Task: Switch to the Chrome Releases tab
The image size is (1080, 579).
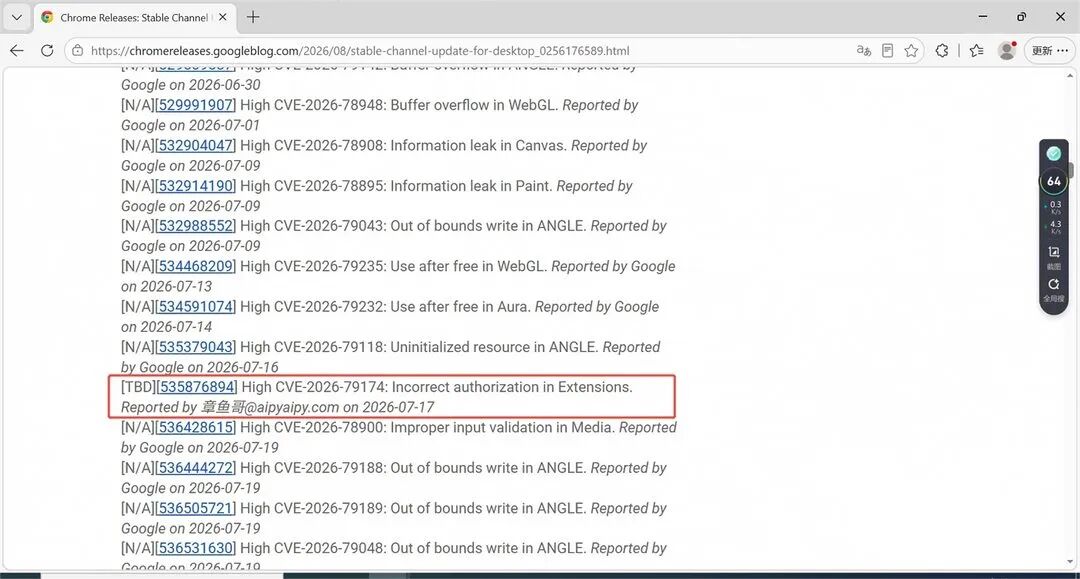Action: click(x=134, y=17)
